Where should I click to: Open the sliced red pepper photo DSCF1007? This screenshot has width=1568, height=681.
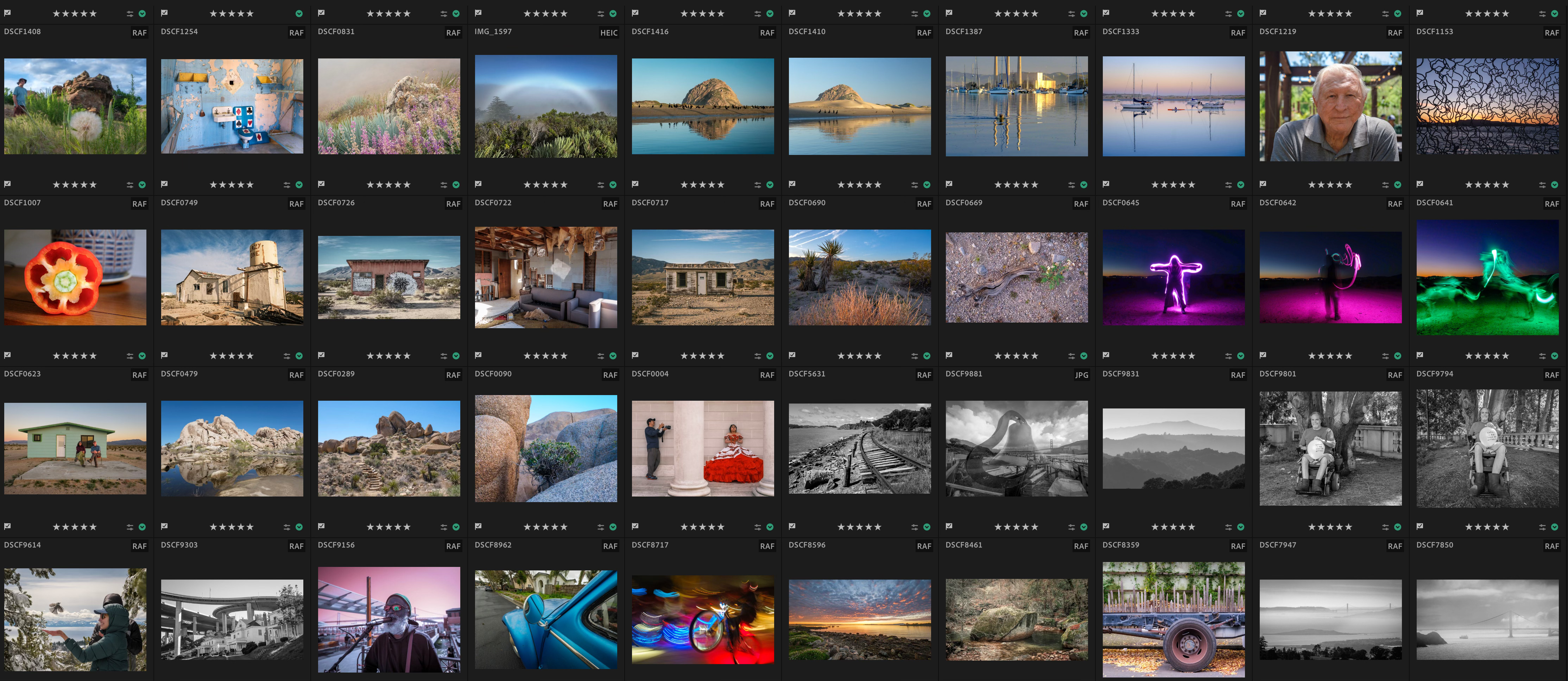pyautogui.click(x=75, y=277)
